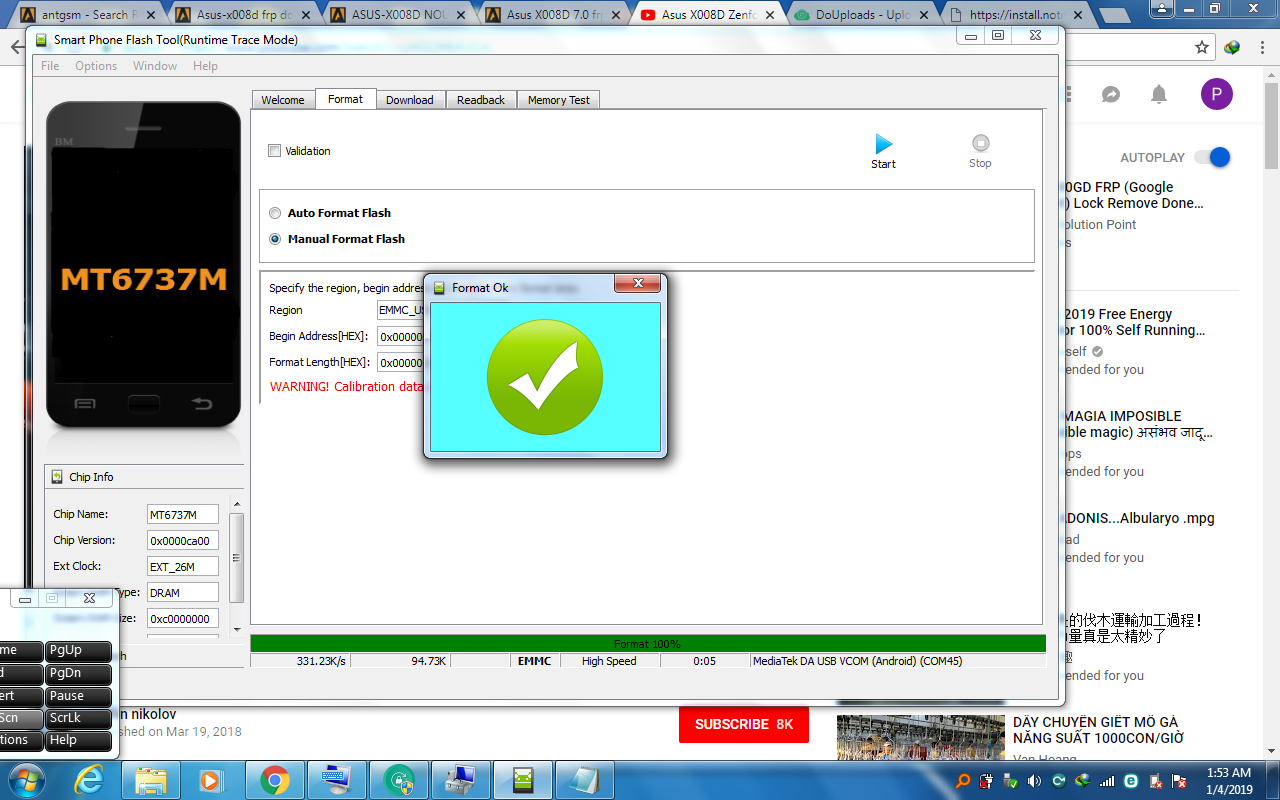This screenshot has width=1280, height=800.
Task: Open the Help menu in Flash Tool
Action: coord(205,66)
